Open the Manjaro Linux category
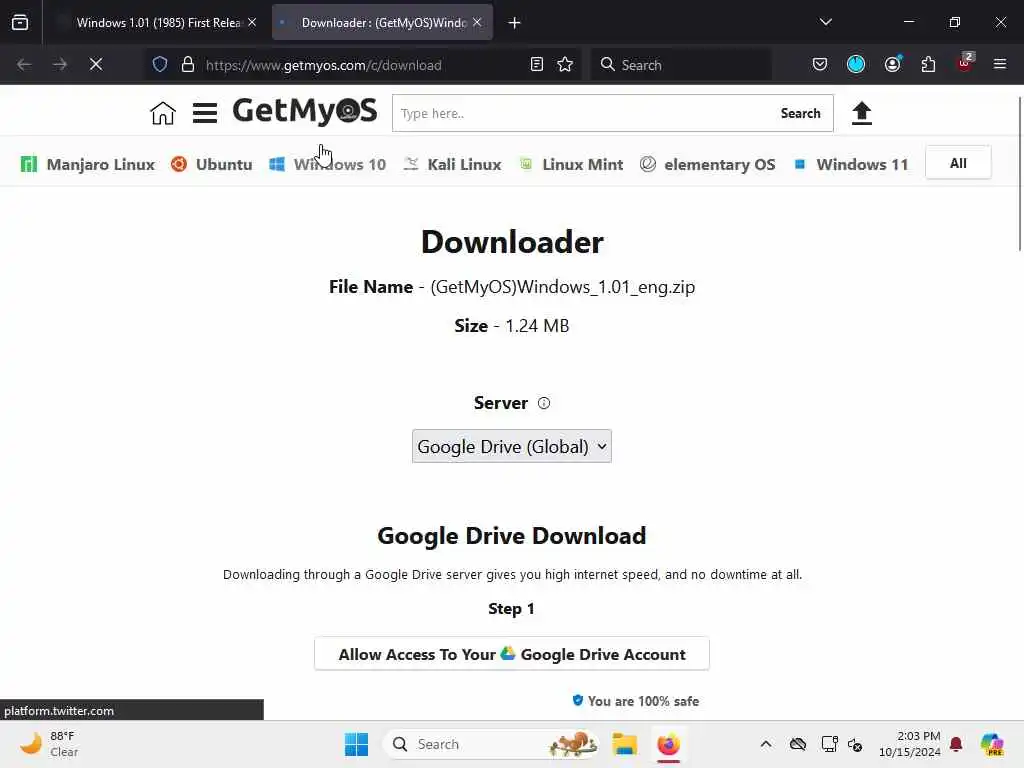Screen dimensions: 1024x768 pyautogui.click(x=88, y=164)
